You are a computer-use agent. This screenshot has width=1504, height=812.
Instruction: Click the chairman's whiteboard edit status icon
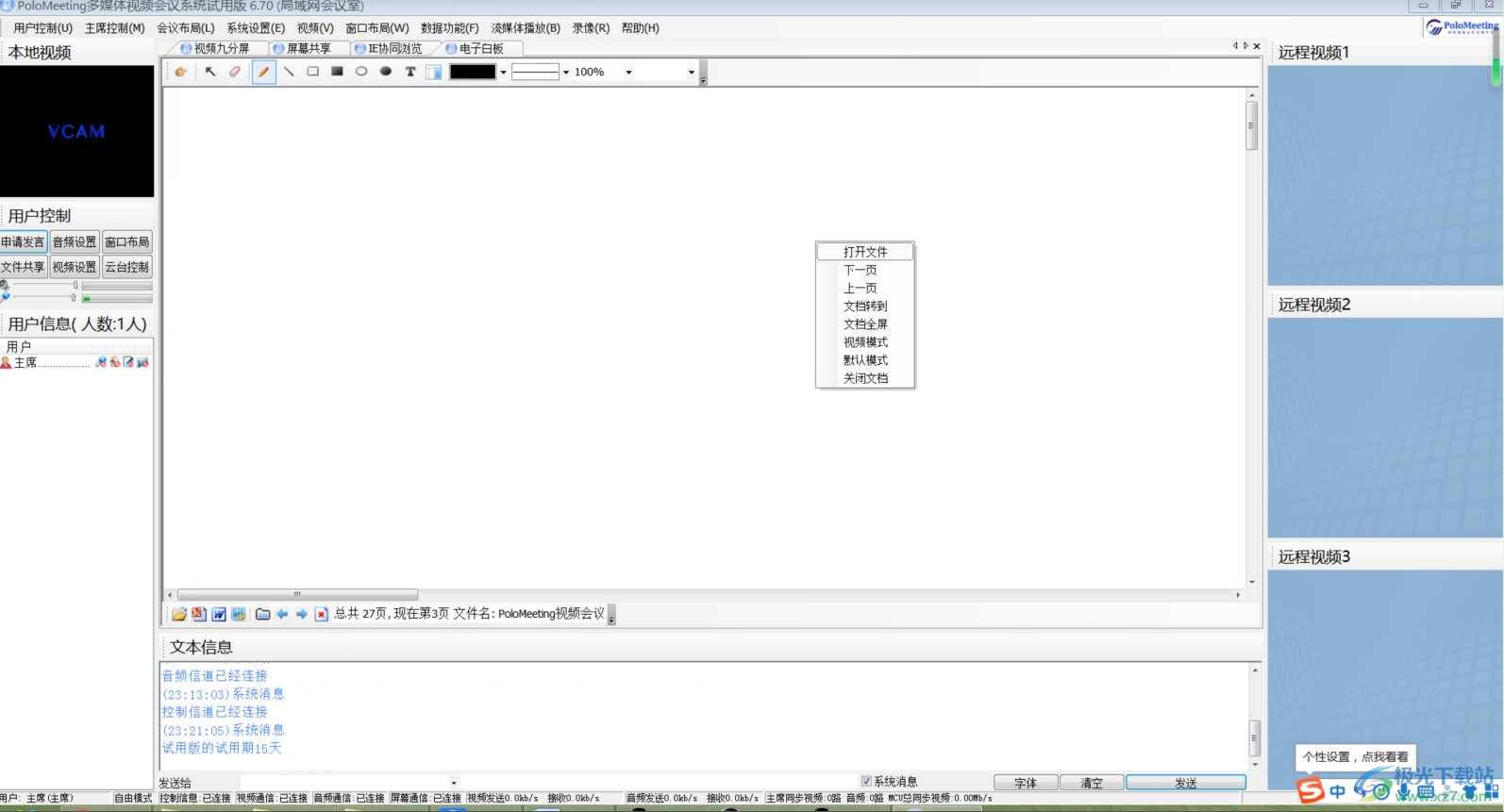(128, 362)
